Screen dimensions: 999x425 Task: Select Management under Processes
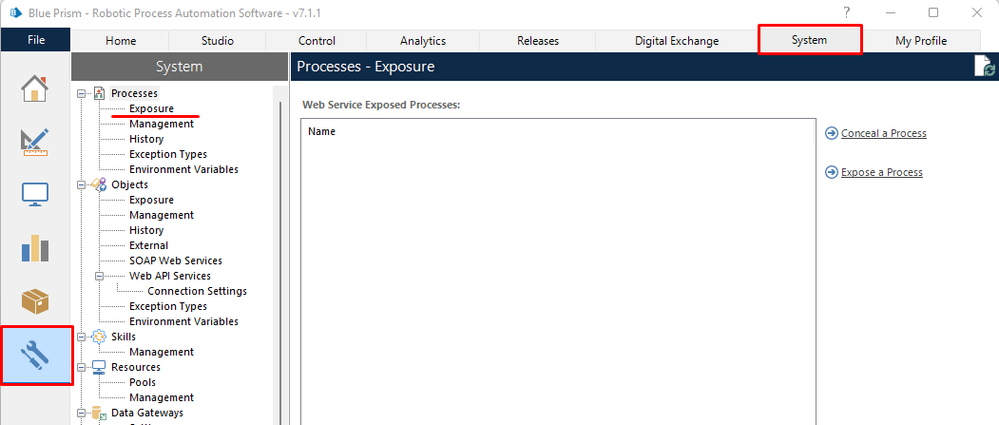[x=161, y=124]
